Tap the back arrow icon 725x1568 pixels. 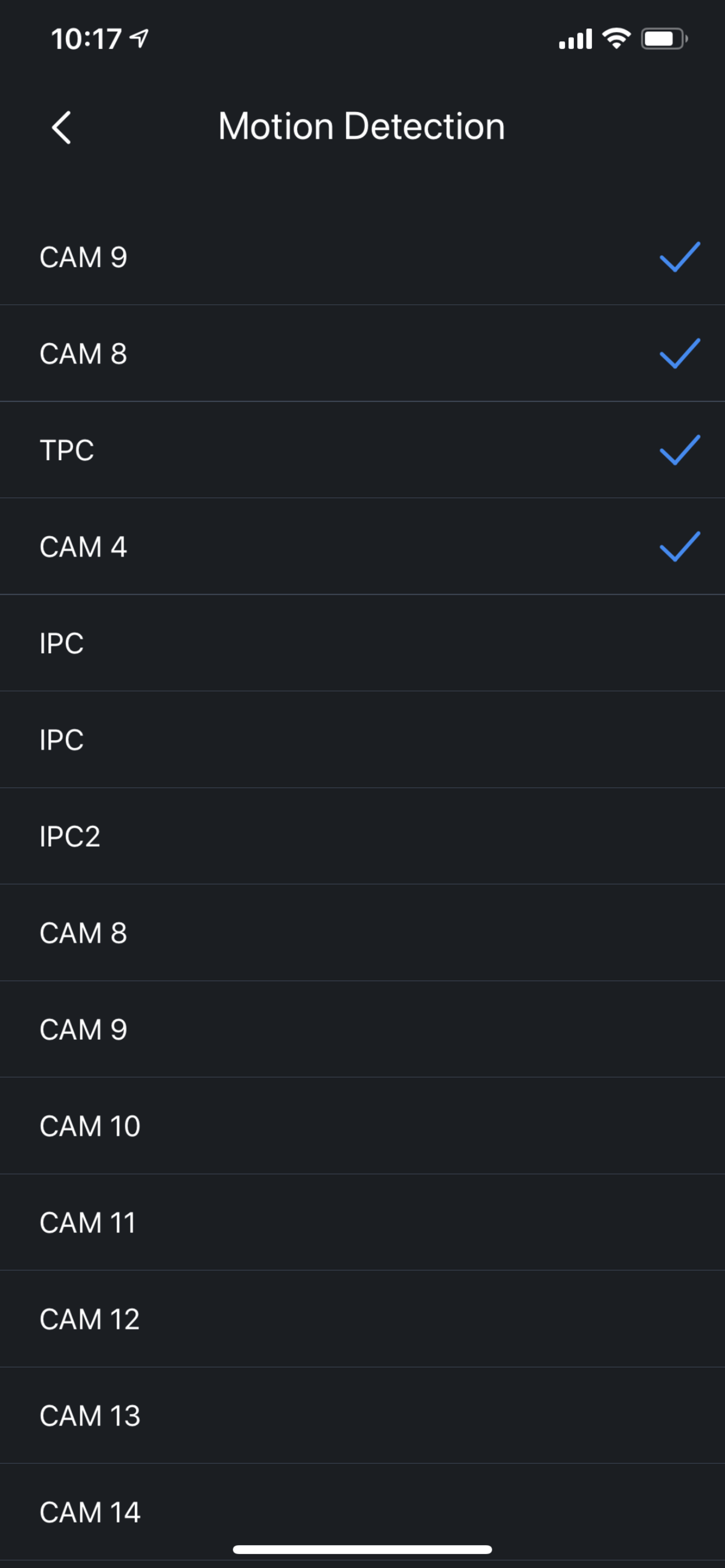(x=61, y=127)
